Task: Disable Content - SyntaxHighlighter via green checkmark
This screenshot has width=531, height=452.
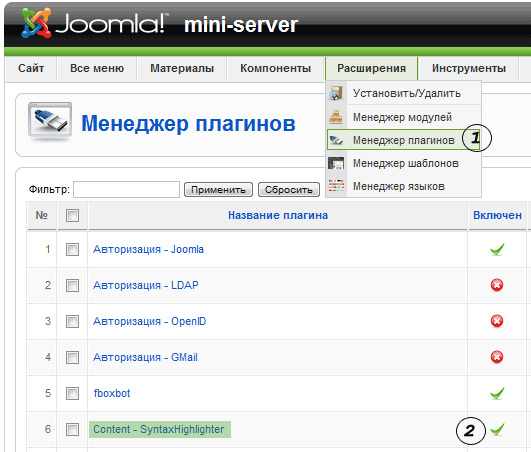Action: (497, 429)
